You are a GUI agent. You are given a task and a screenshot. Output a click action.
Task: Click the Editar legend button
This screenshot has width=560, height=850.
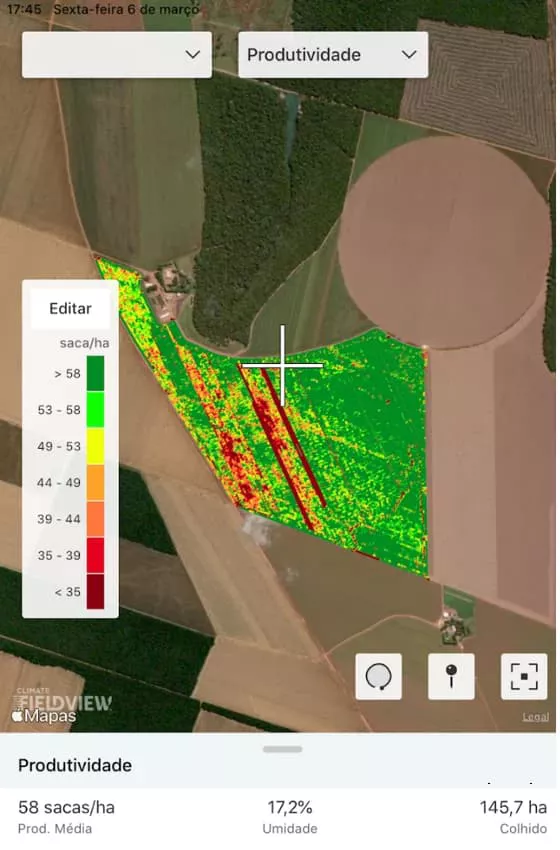tap(70, 308)
